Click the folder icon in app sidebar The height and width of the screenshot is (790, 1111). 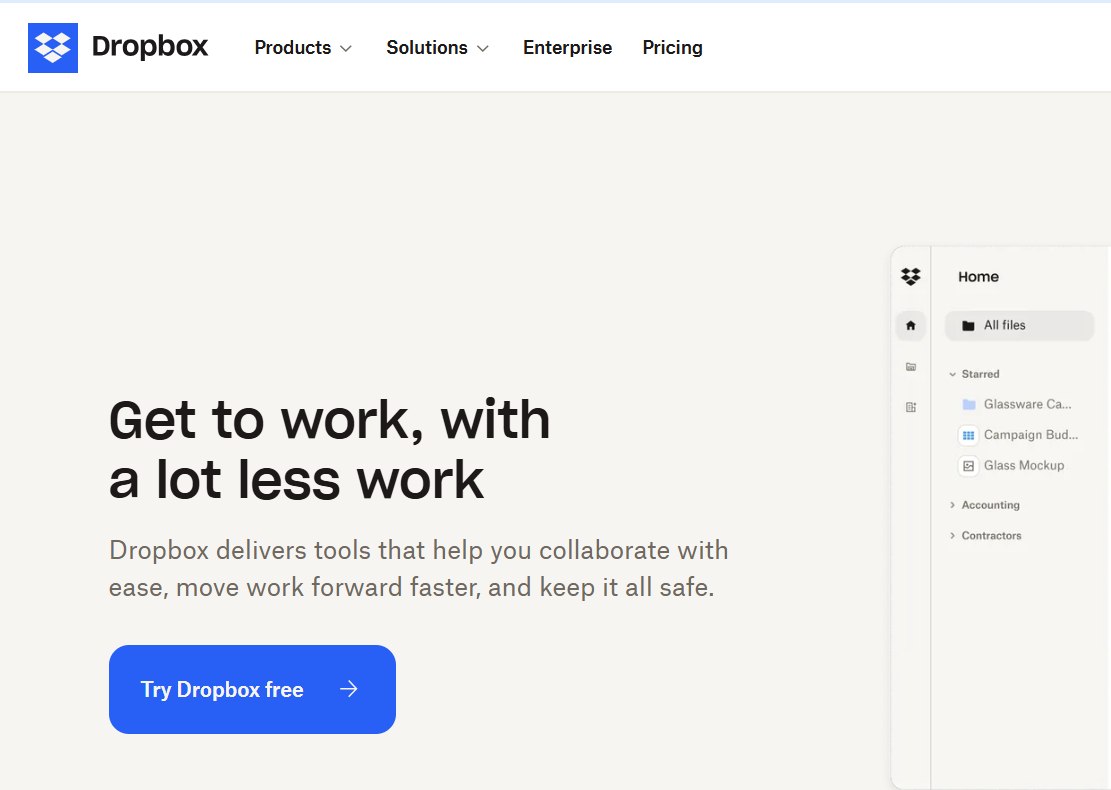910,366
